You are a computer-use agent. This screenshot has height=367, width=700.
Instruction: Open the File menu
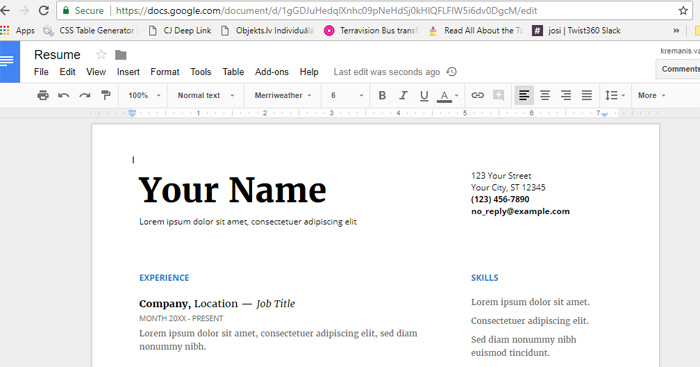pyautogui.click(x=41, y=72)
